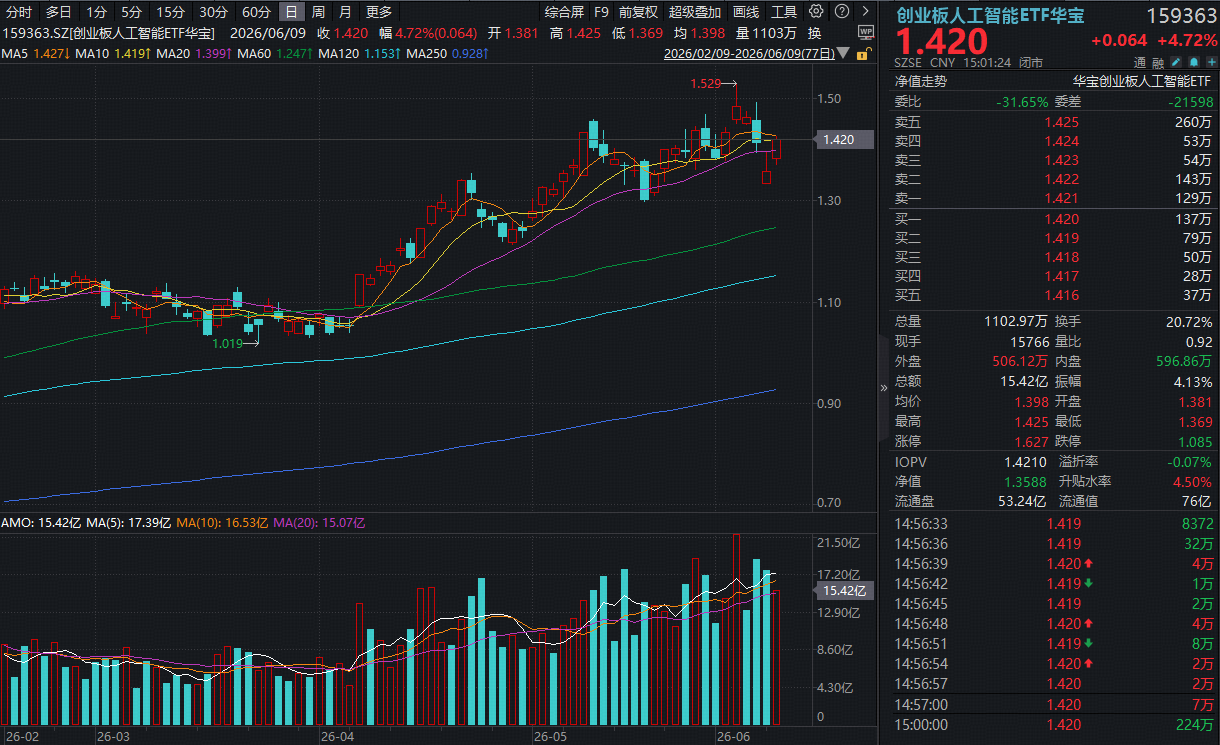Click the 1.420 price axis marker
The image size is (1220, 745).
tap(838, 139)
